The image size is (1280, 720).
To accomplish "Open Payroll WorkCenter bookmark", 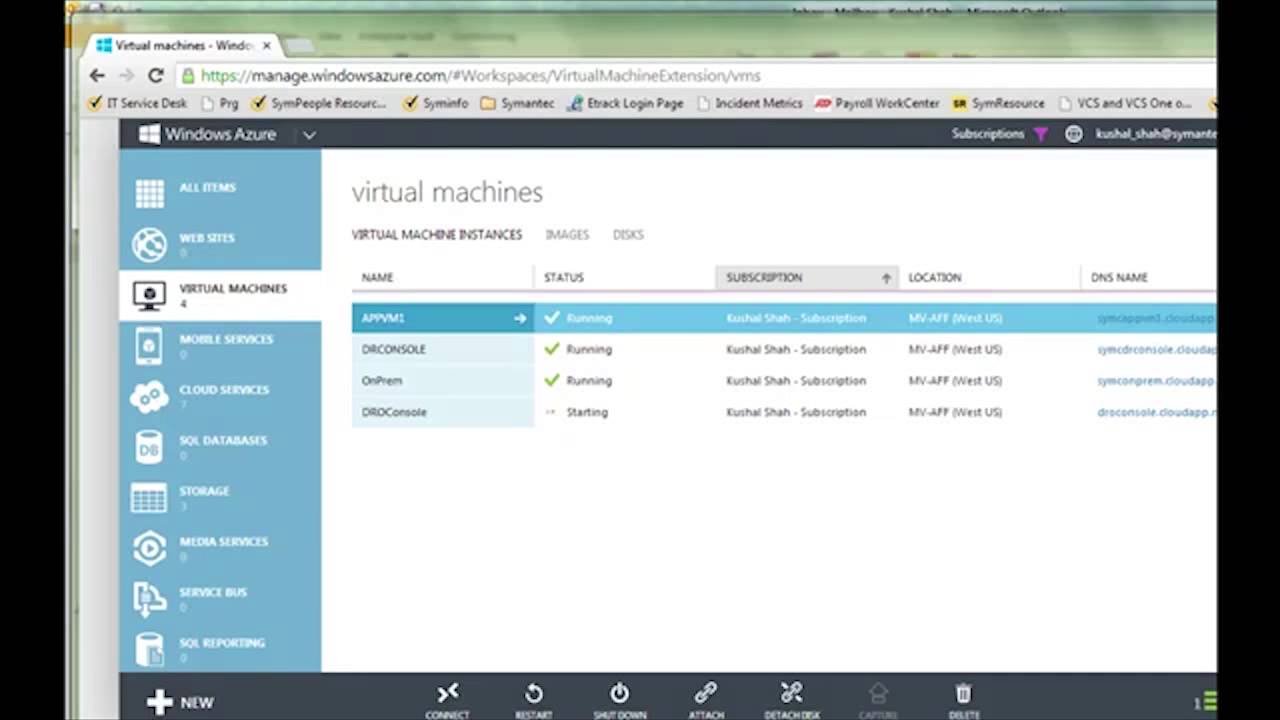I will click(x=877, y=103).
